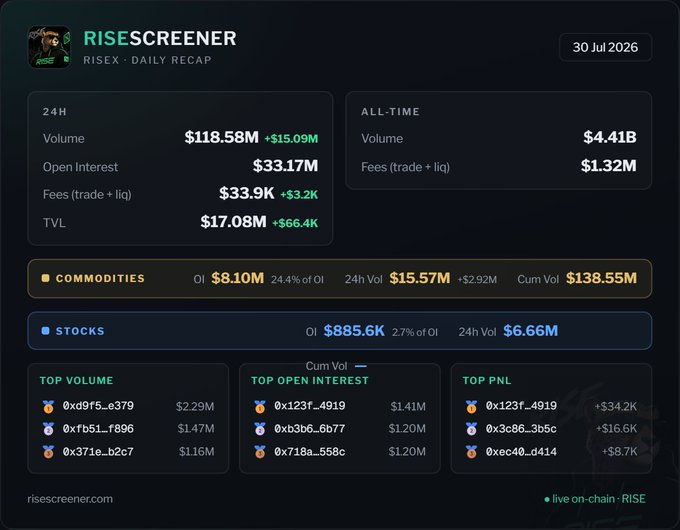Select the $1.41M open interest amount

pos(408,406)
